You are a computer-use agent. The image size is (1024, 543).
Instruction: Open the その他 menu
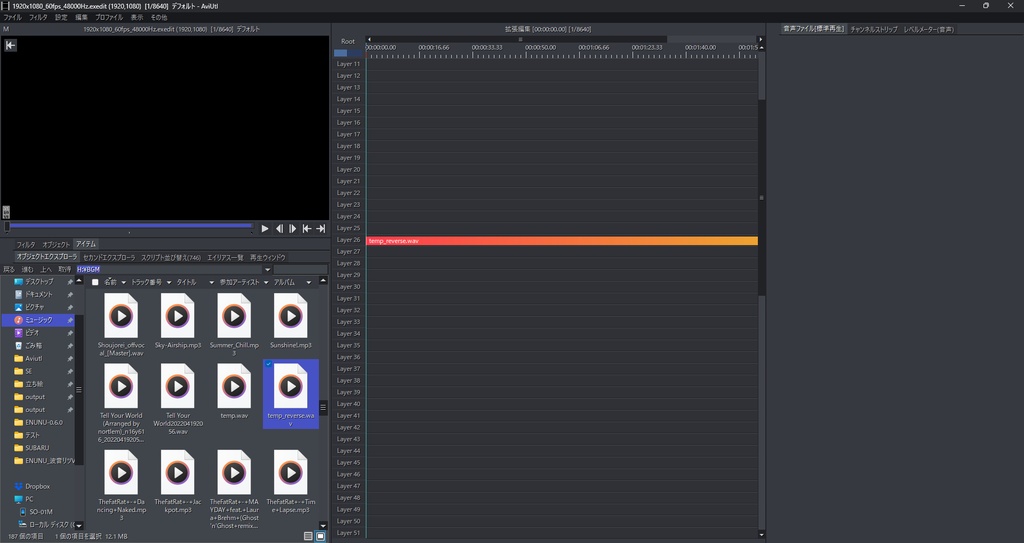pyautogui.click(x=159, y=18)
